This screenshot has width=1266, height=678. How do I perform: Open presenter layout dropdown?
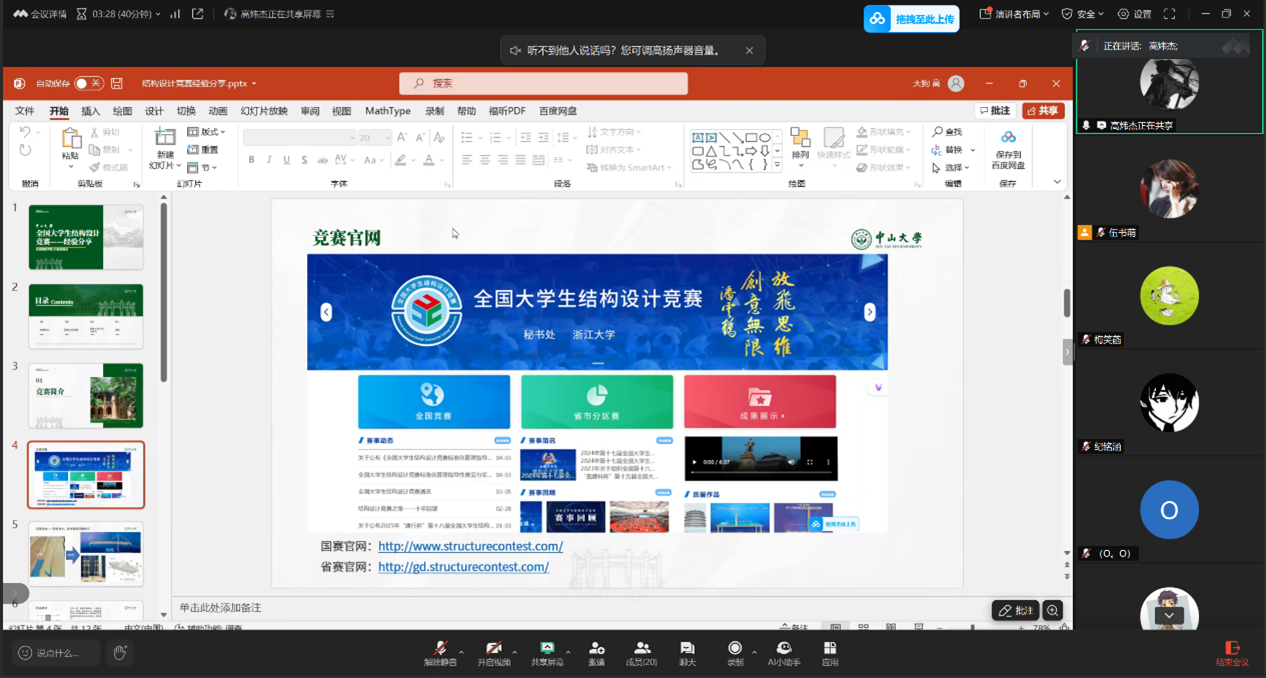coord(1014,14)
